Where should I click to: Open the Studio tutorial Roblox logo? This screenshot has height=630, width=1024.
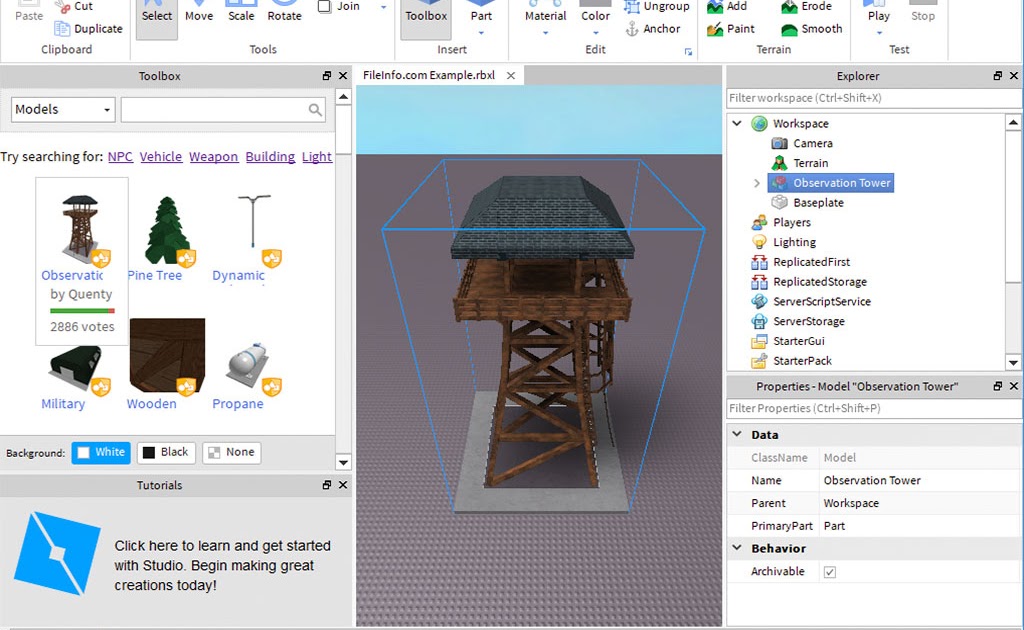click(x=57, y=554)
